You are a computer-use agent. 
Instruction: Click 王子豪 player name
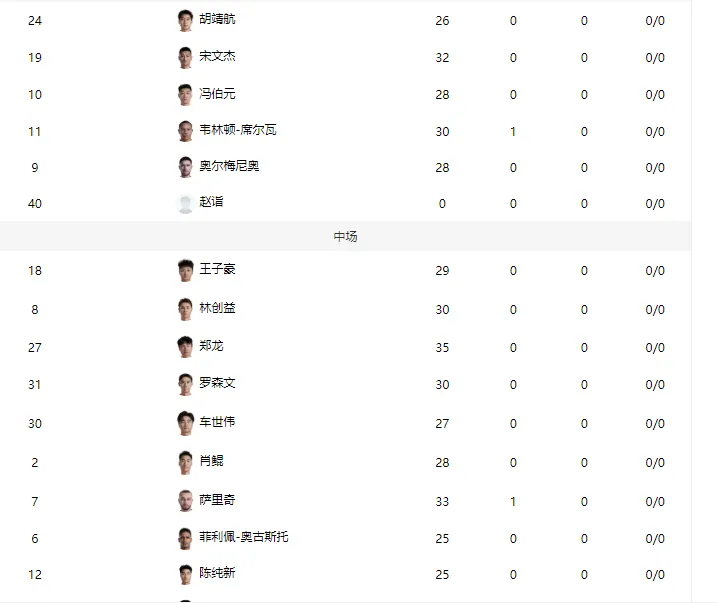[217, 269]
